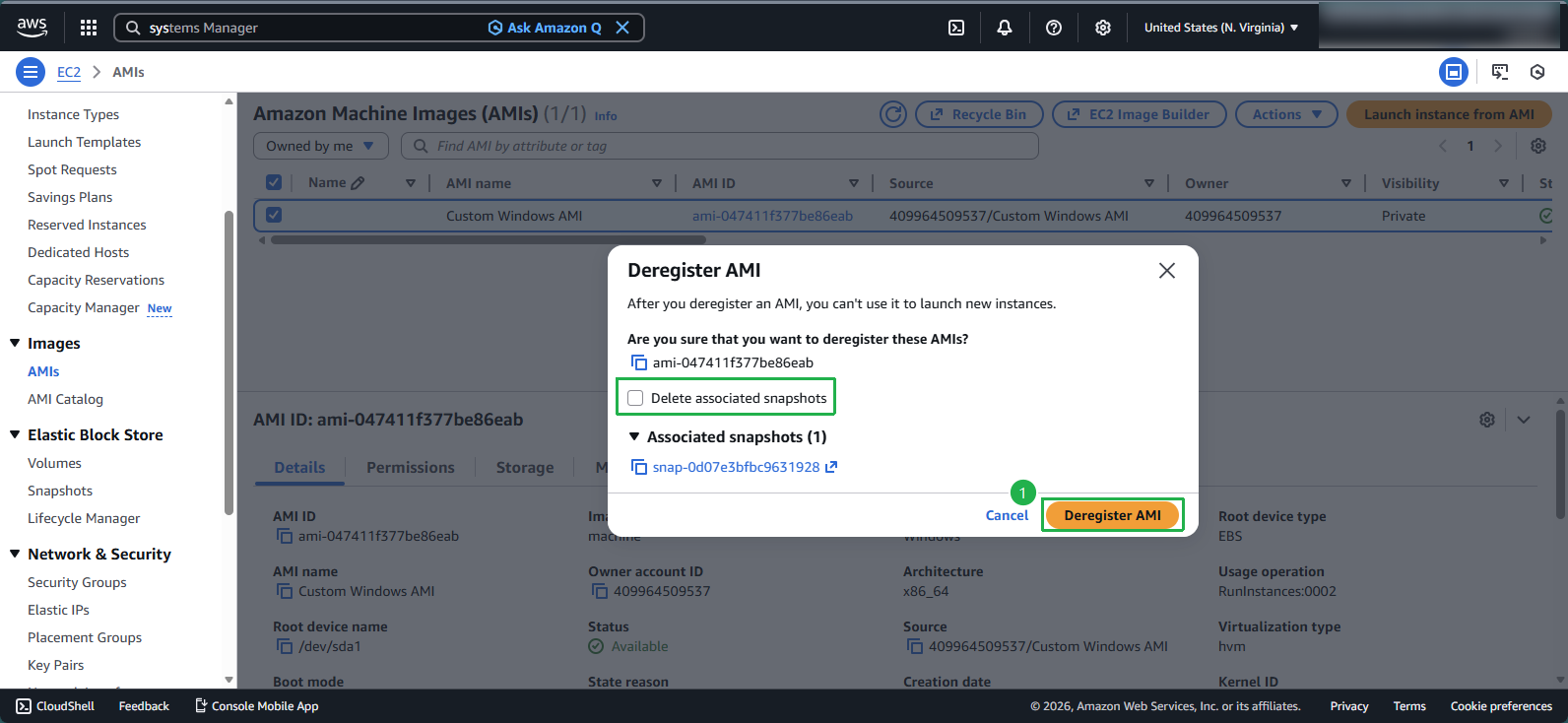The image size is (1568, 723).
Task: Open the hexagon clock icon
Action: (1537, 72)
